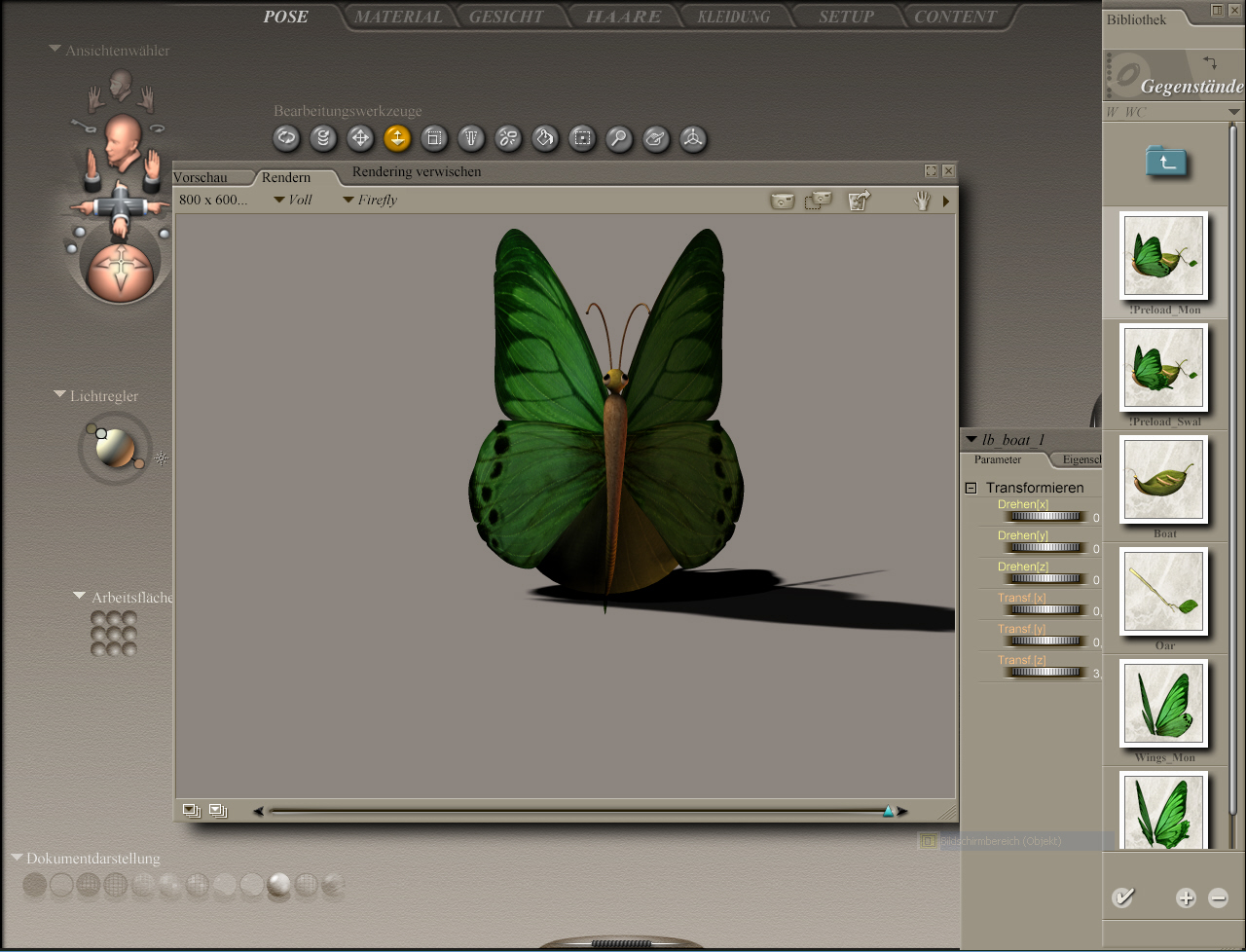Select the Oar thumbnail in library
The image size is (1246, 952).
1163,591
